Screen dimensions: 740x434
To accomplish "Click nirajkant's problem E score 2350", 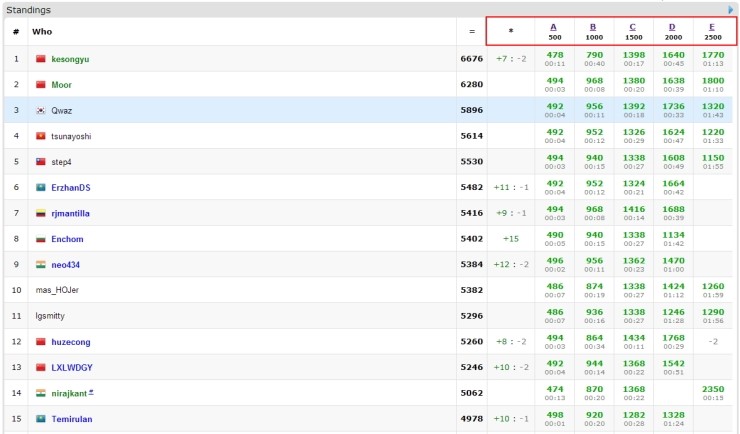I will [x=713, y=389].
